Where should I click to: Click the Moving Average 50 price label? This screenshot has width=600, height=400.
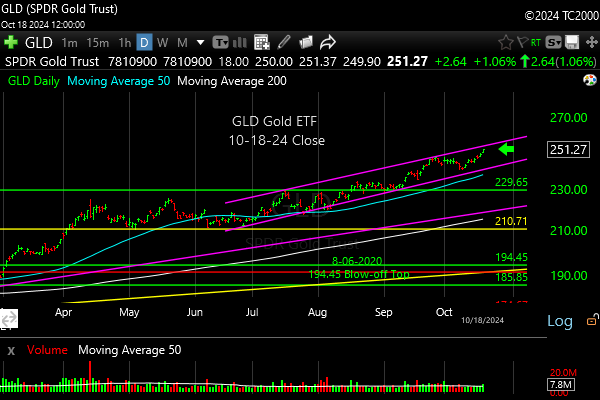119,81
